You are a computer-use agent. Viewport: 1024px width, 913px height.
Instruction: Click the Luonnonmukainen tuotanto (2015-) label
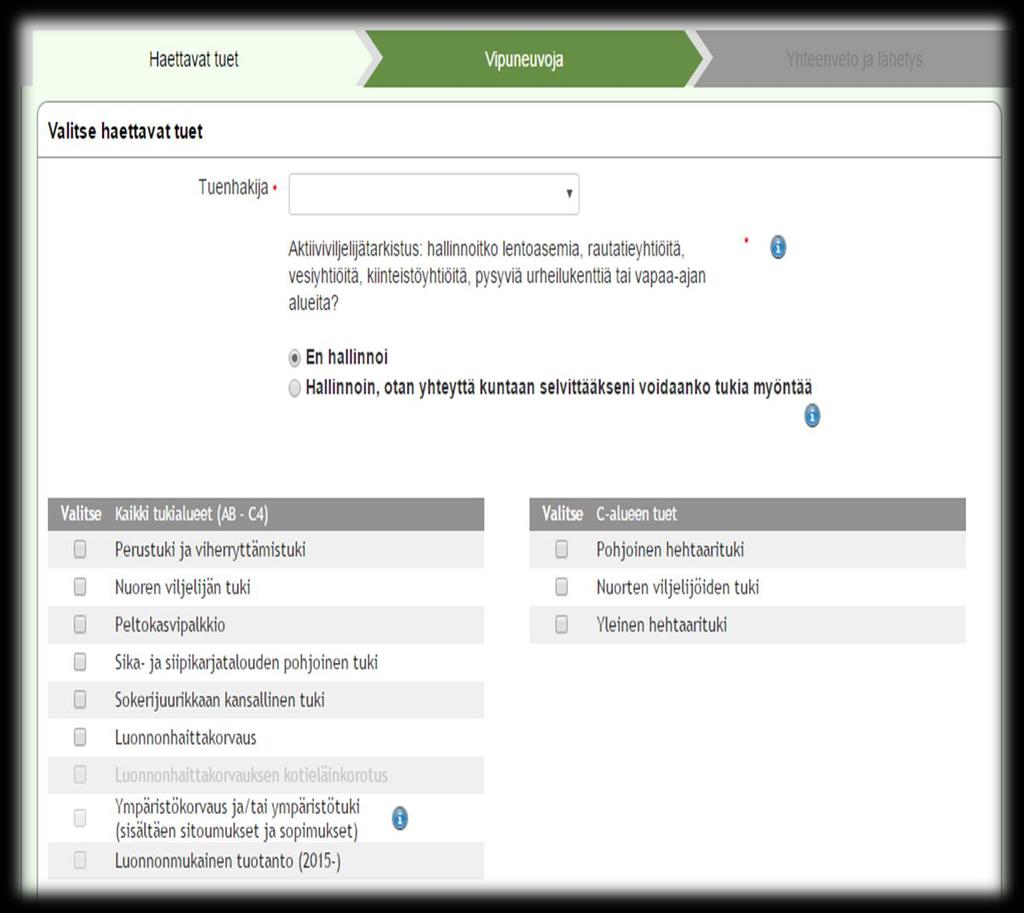228,861
